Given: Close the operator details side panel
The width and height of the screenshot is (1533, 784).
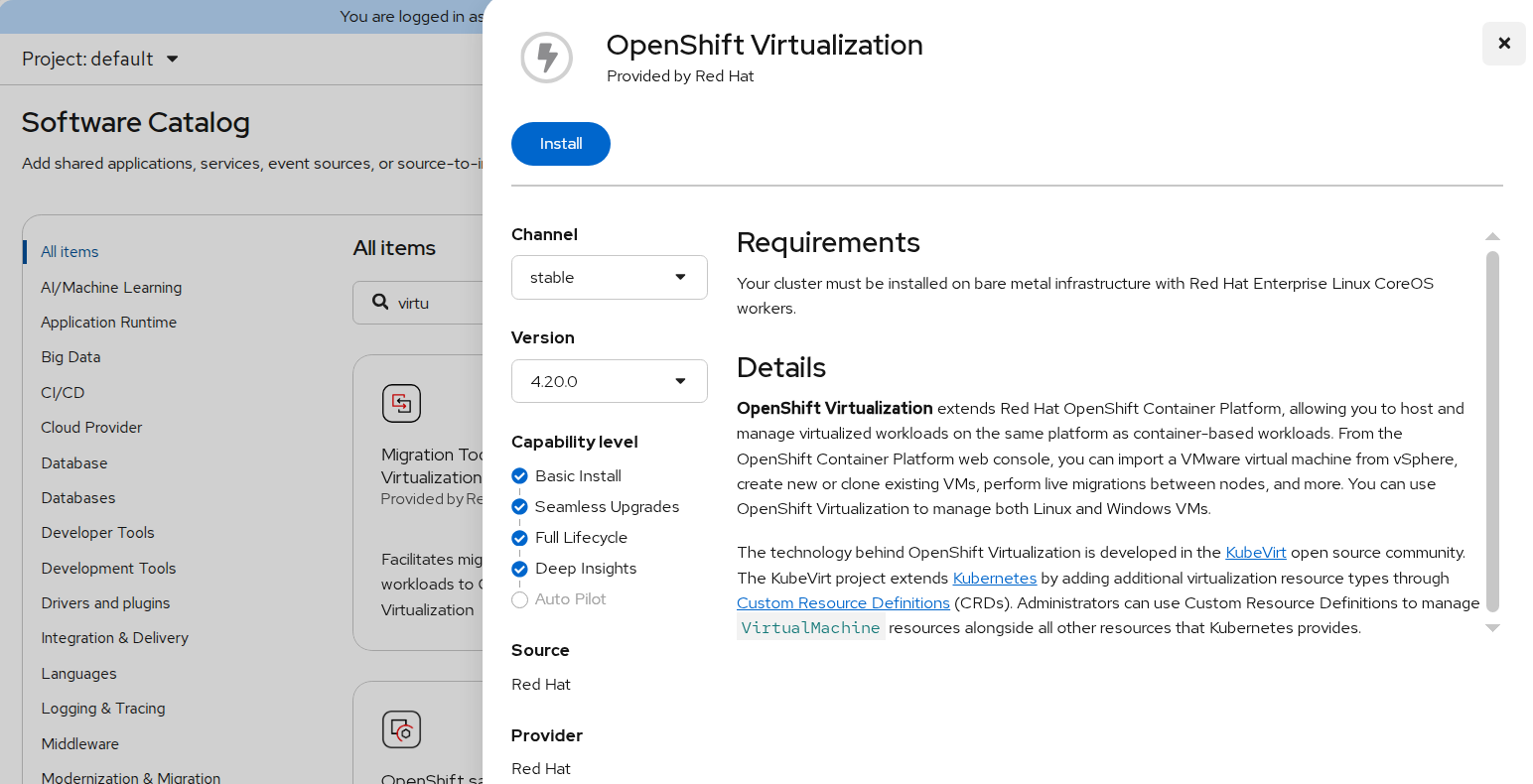Looking at the screenshot, I should pos(1503,44).
